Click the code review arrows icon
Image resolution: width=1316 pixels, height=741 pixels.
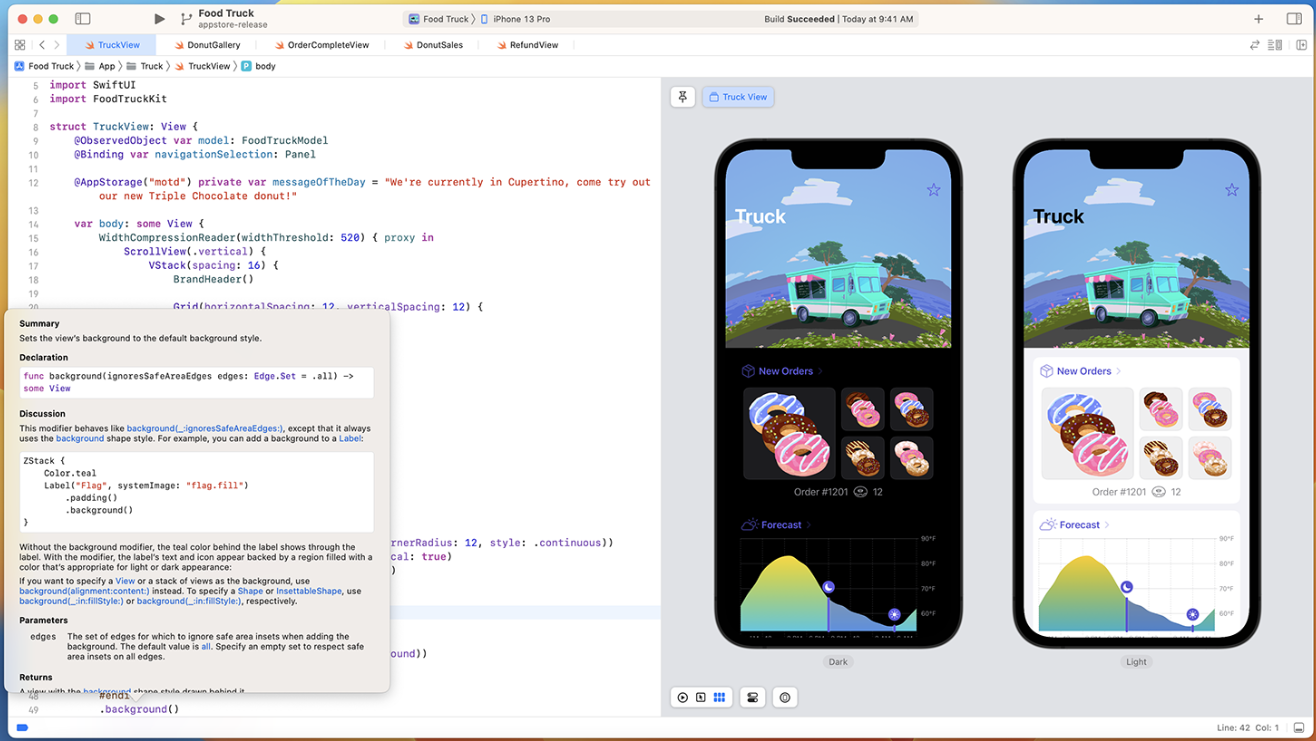pyautogui.click(x=1255, y=45)
